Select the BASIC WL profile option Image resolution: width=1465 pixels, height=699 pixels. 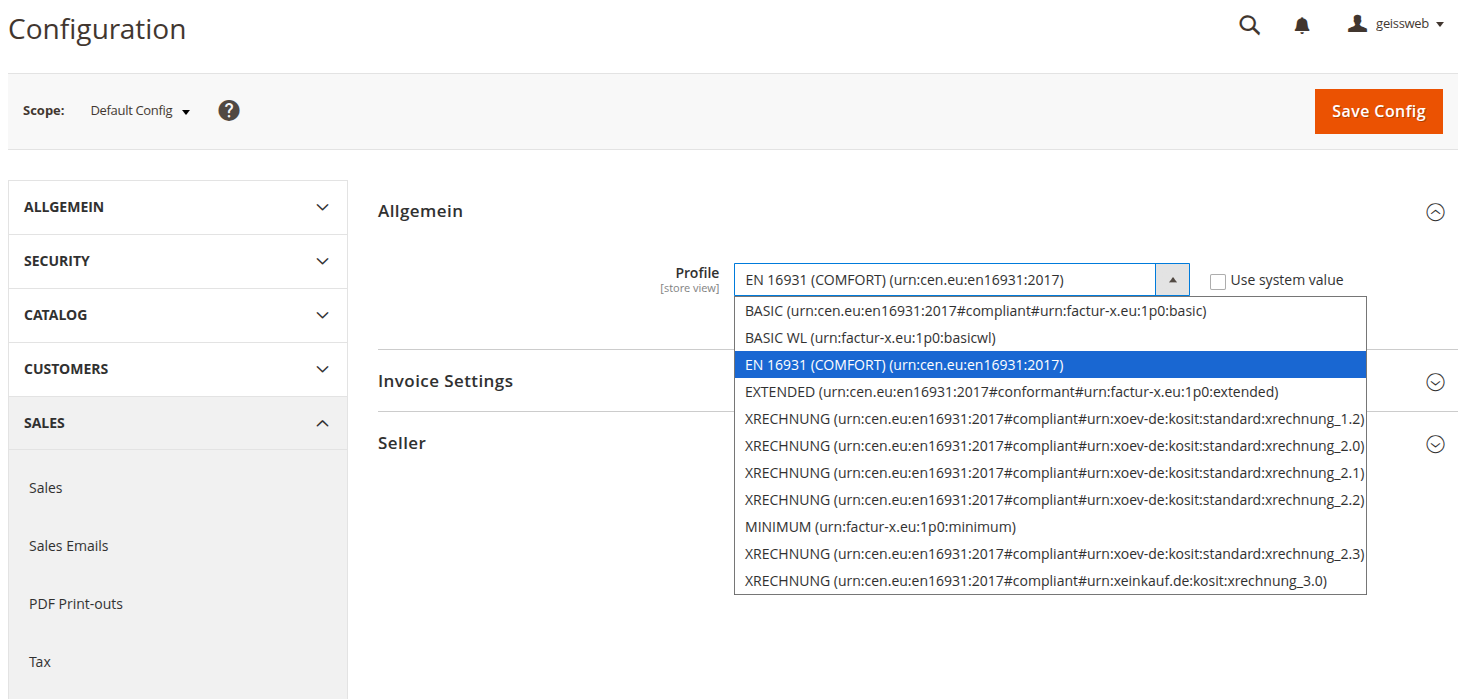[870, 338]
